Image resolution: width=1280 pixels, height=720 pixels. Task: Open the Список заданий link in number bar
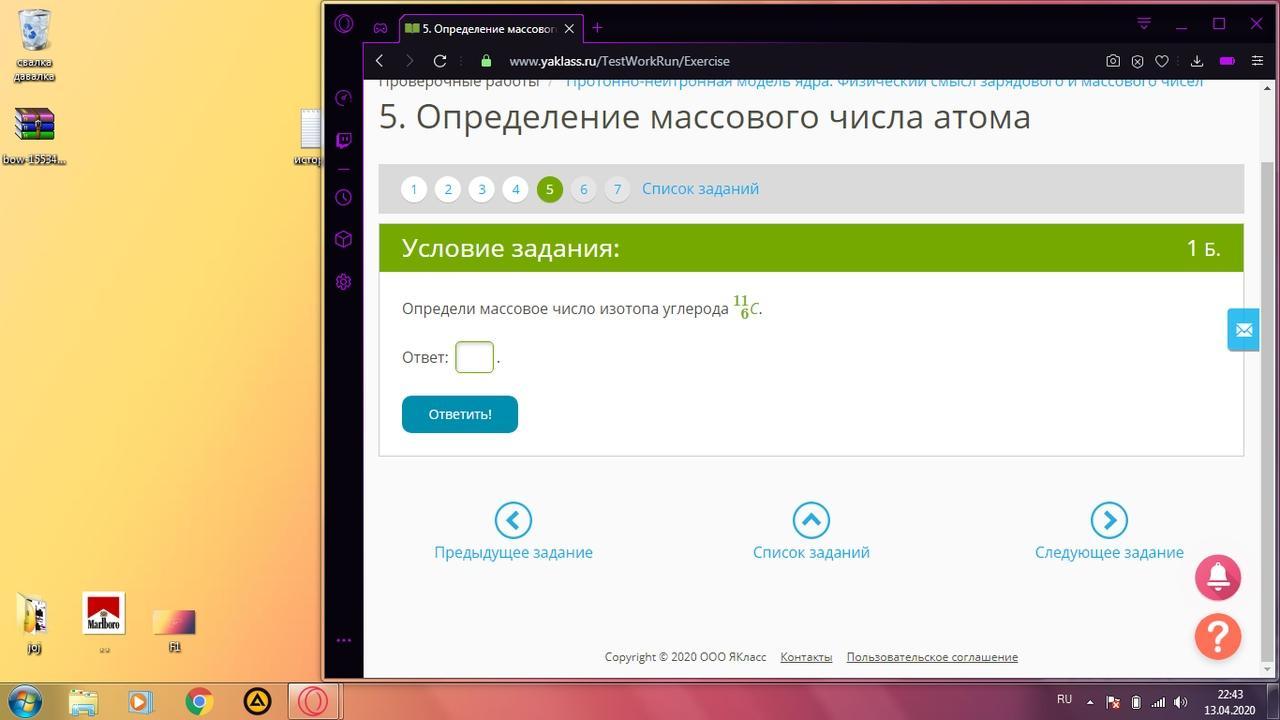point(700,189)
